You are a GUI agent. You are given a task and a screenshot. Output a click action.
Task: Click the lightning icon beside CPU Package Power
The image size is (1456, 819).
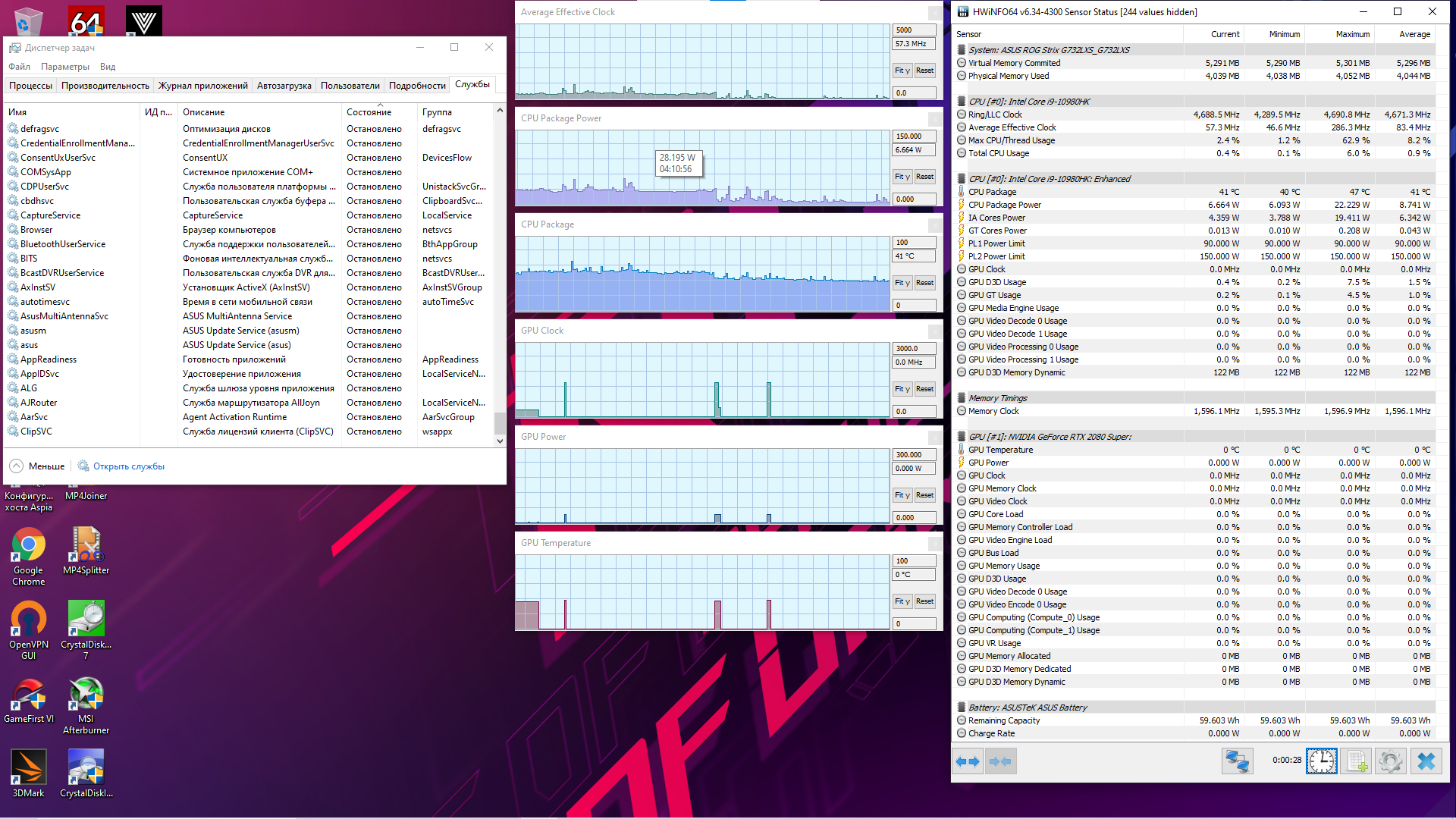pyautogui.click(x=961, y=205)
